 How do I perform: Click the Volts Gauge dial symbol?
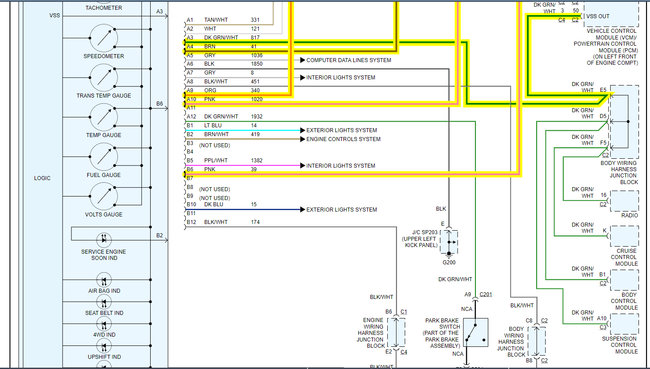coord(104,197)
